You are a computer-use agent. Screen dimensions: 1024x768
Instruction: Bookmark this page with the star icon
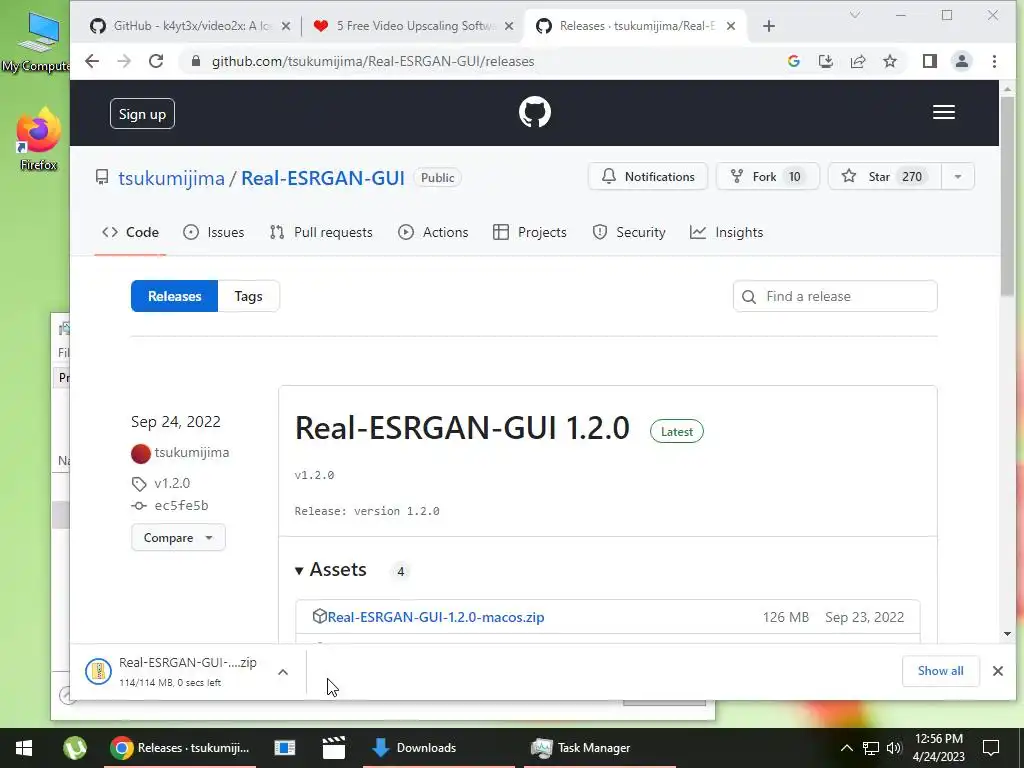pyautogui.click(x=889, y=61)
